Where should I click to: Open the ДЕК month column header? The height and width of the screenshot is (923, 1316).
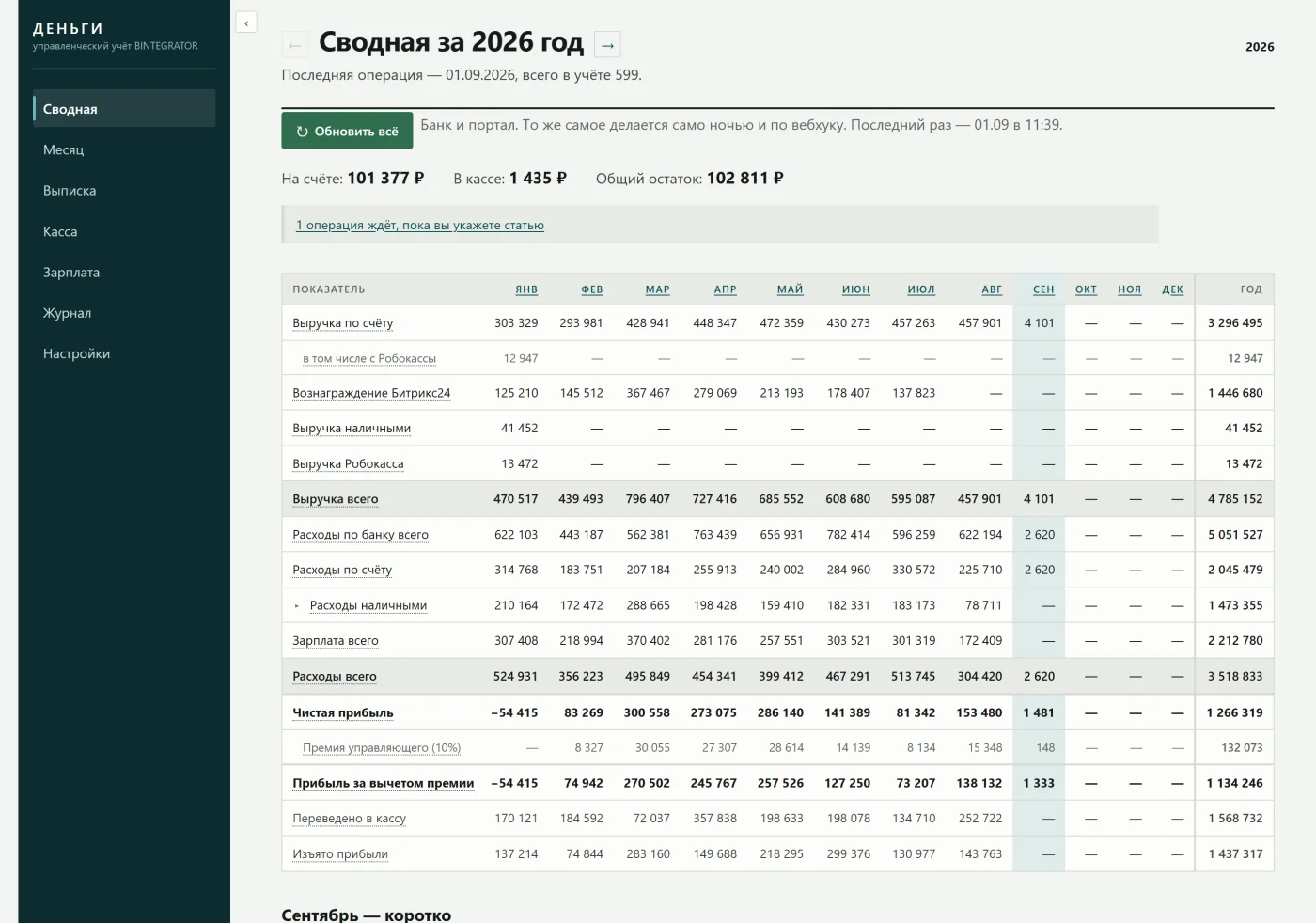(1172, 289)
